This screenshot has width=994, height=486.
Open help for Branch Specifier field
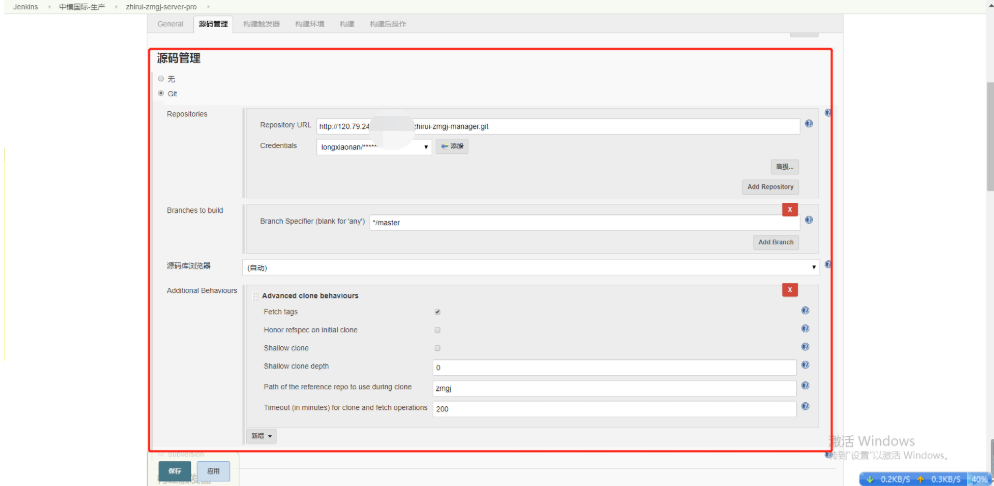[808, 221]
